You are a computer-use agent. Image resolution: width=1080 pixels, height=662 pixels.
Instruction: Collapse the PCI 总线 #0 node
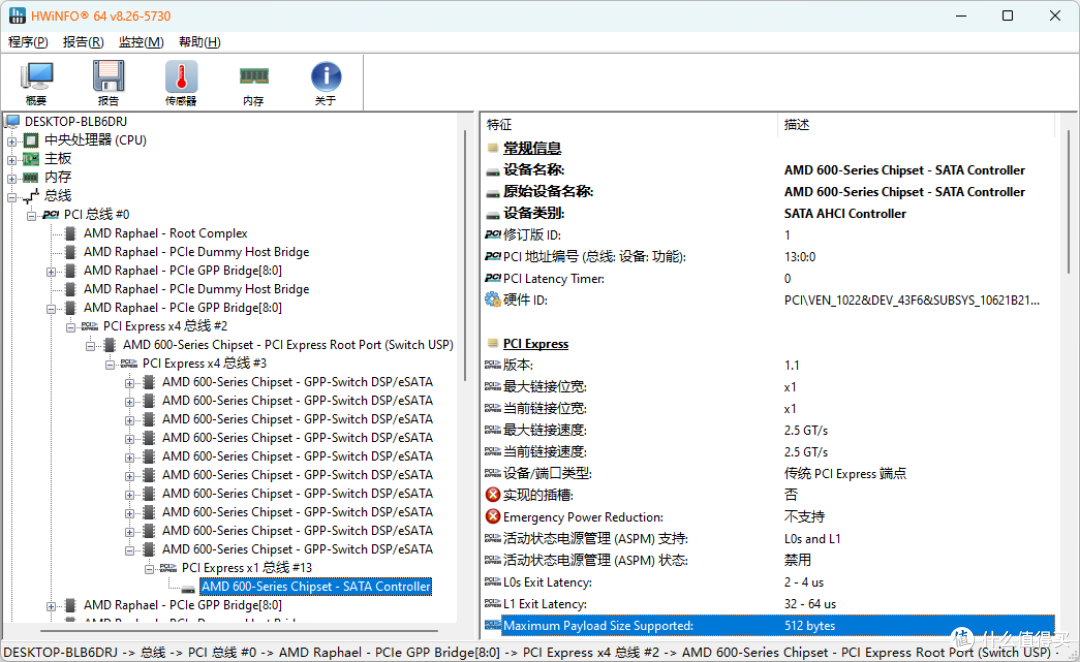pos(31,216)
